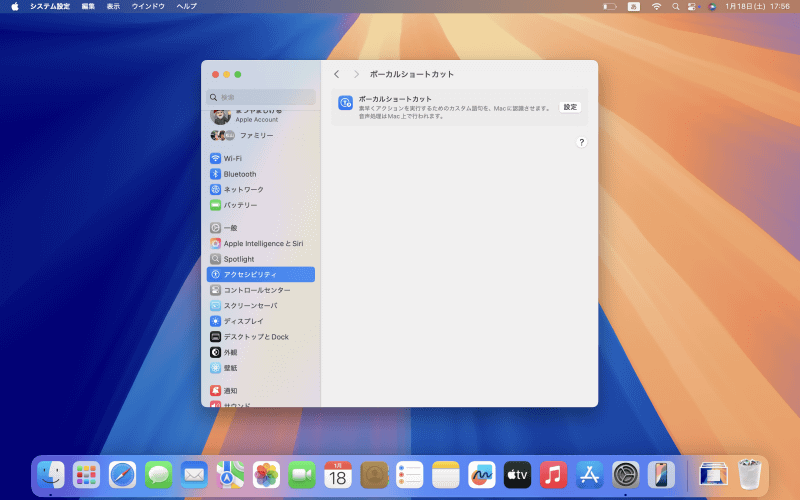
Task: Open Wi-Fi status in menu bar
Action: click(x=656, y=6)
